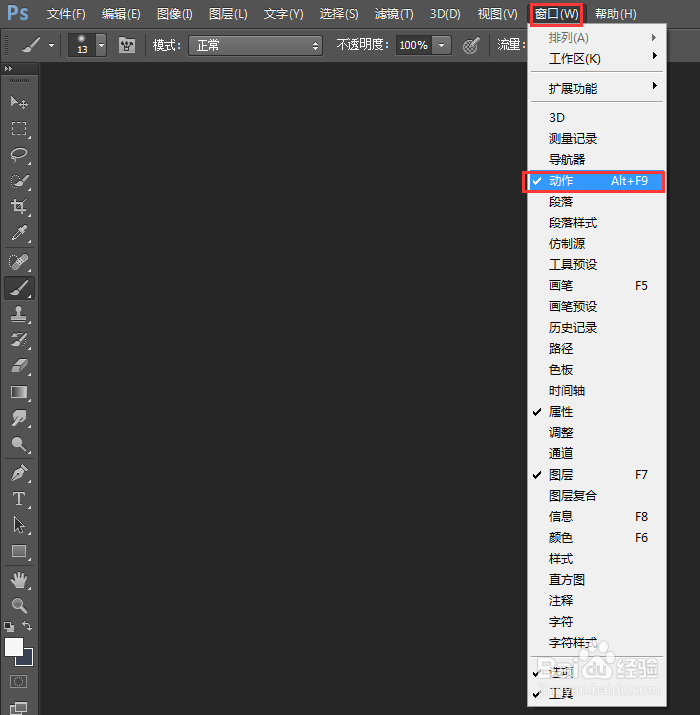Select the History Brush tool
The width and height of the screenshot is (700, 715).
[19, 340]
